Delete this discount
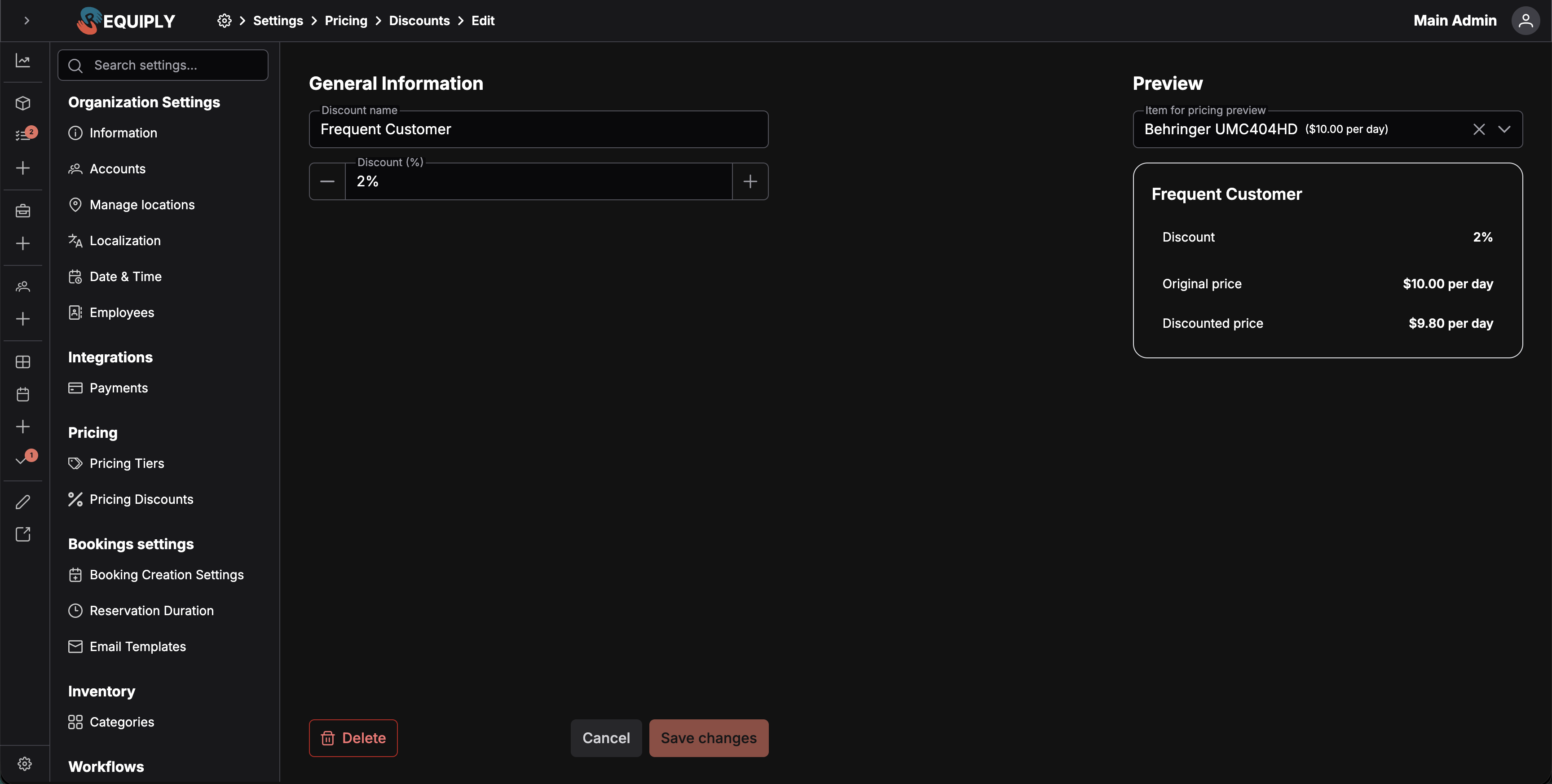 353,738
